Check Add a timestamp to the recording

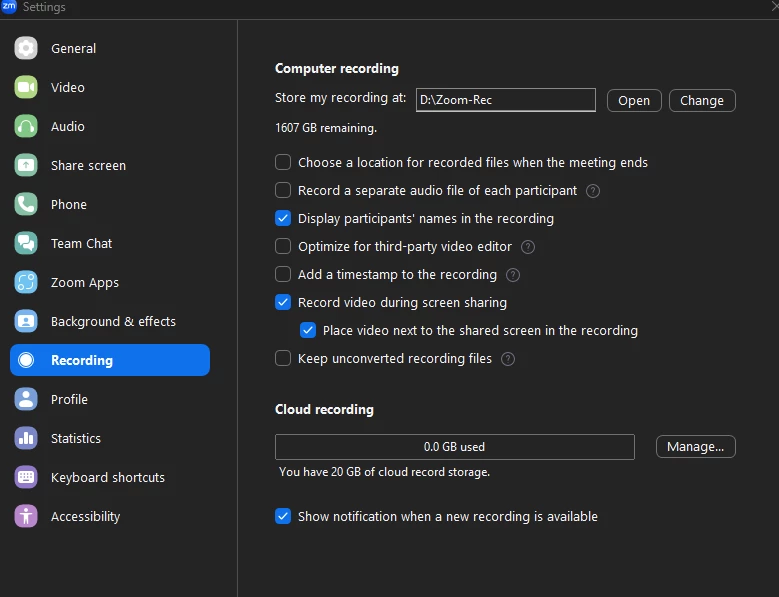point(283,274)
